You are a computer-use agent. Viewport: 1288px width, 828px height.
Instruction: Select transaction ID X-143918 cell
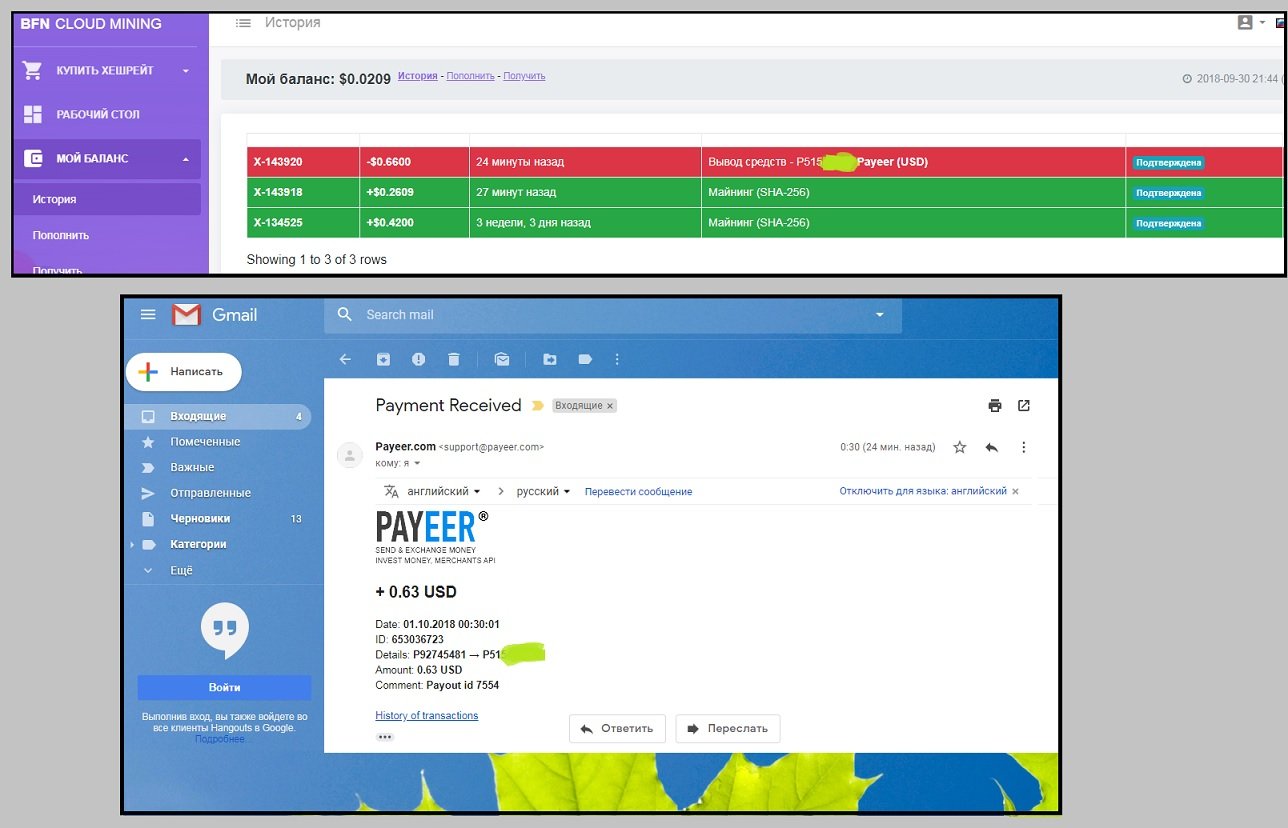pyautogui.click(x=303, y=192)
